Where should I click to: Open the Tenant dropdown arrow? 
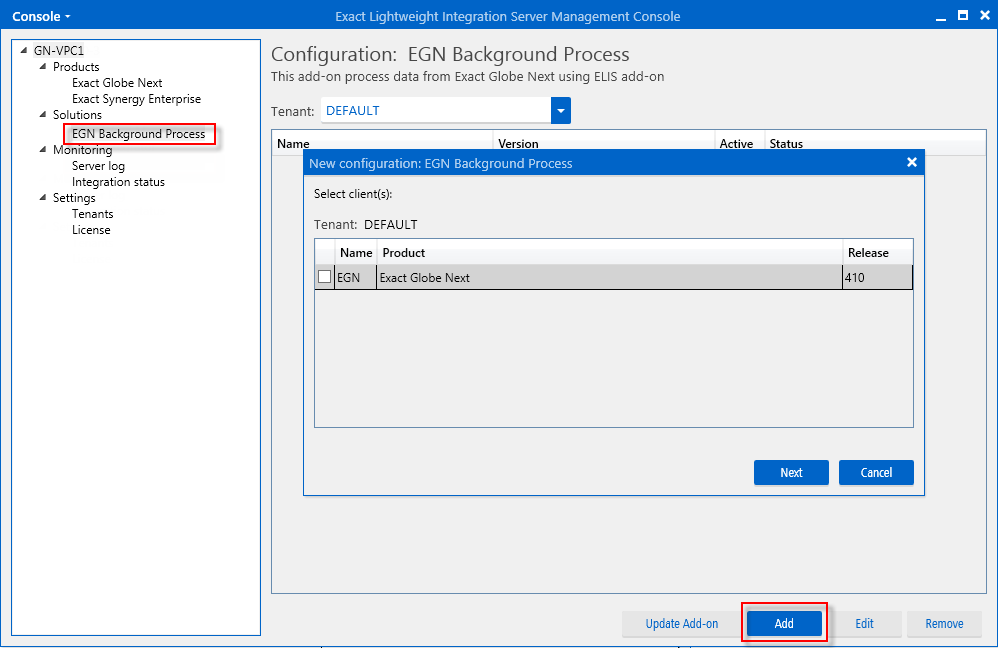(561, 111)
